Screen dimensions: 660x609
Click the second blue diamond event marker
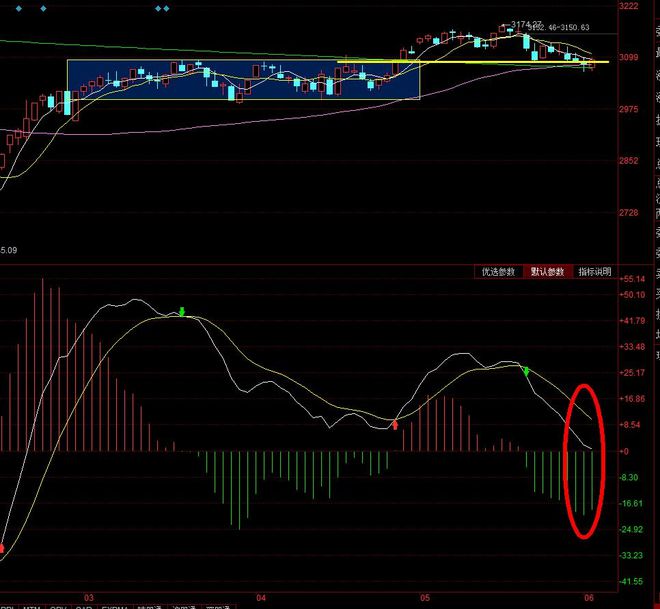click(43, 8)
